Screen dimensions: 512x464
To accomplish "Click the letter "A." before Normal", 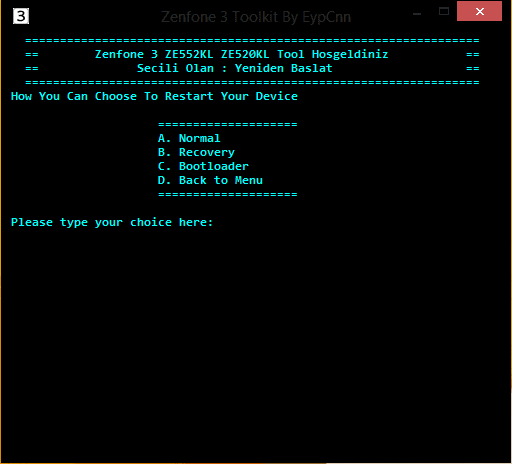I will click(164, 138).
